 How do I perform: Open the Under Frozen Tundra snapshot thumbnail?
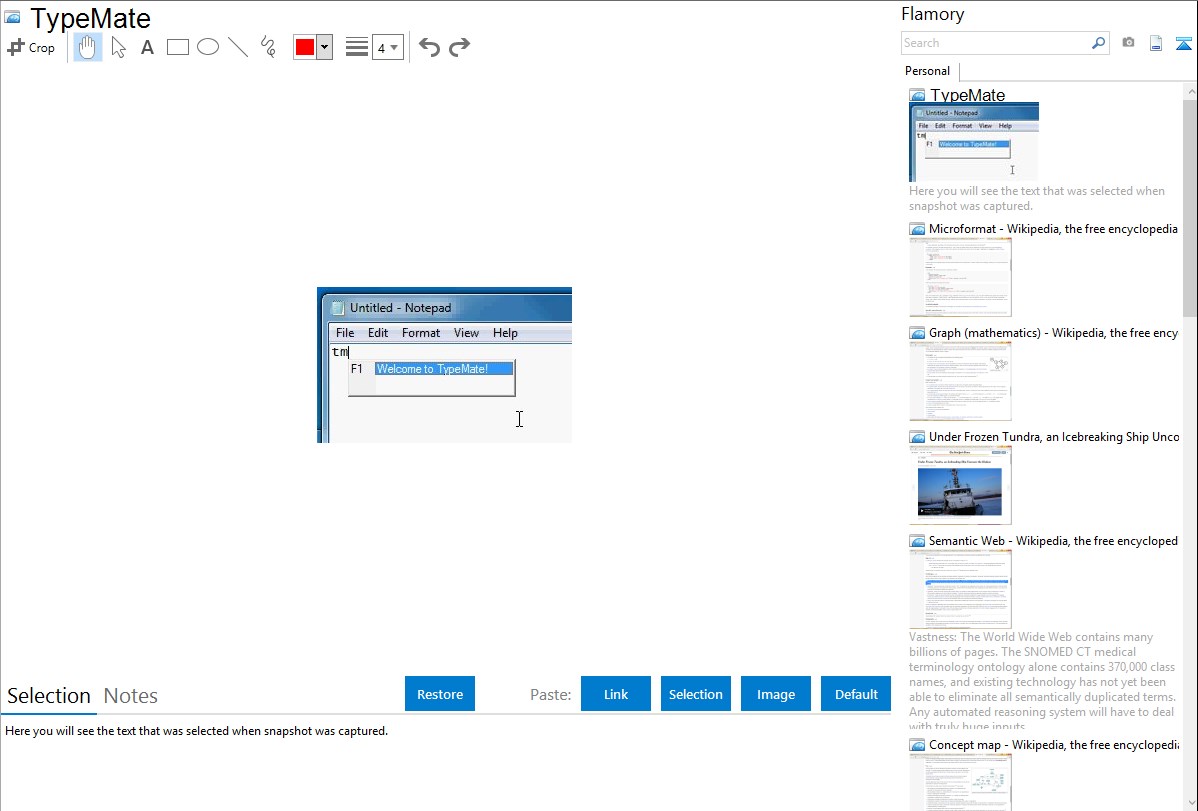point(960,485)
